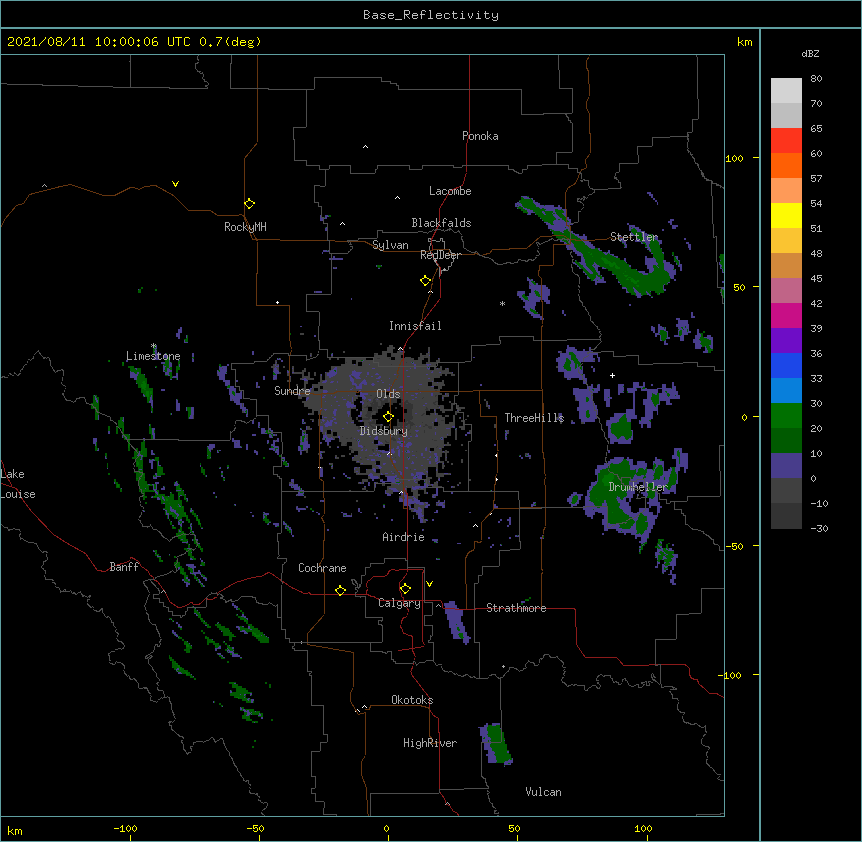This screenshot has height=842, width=862.
Task: Click the Airdrie town label
Action: 403,537
